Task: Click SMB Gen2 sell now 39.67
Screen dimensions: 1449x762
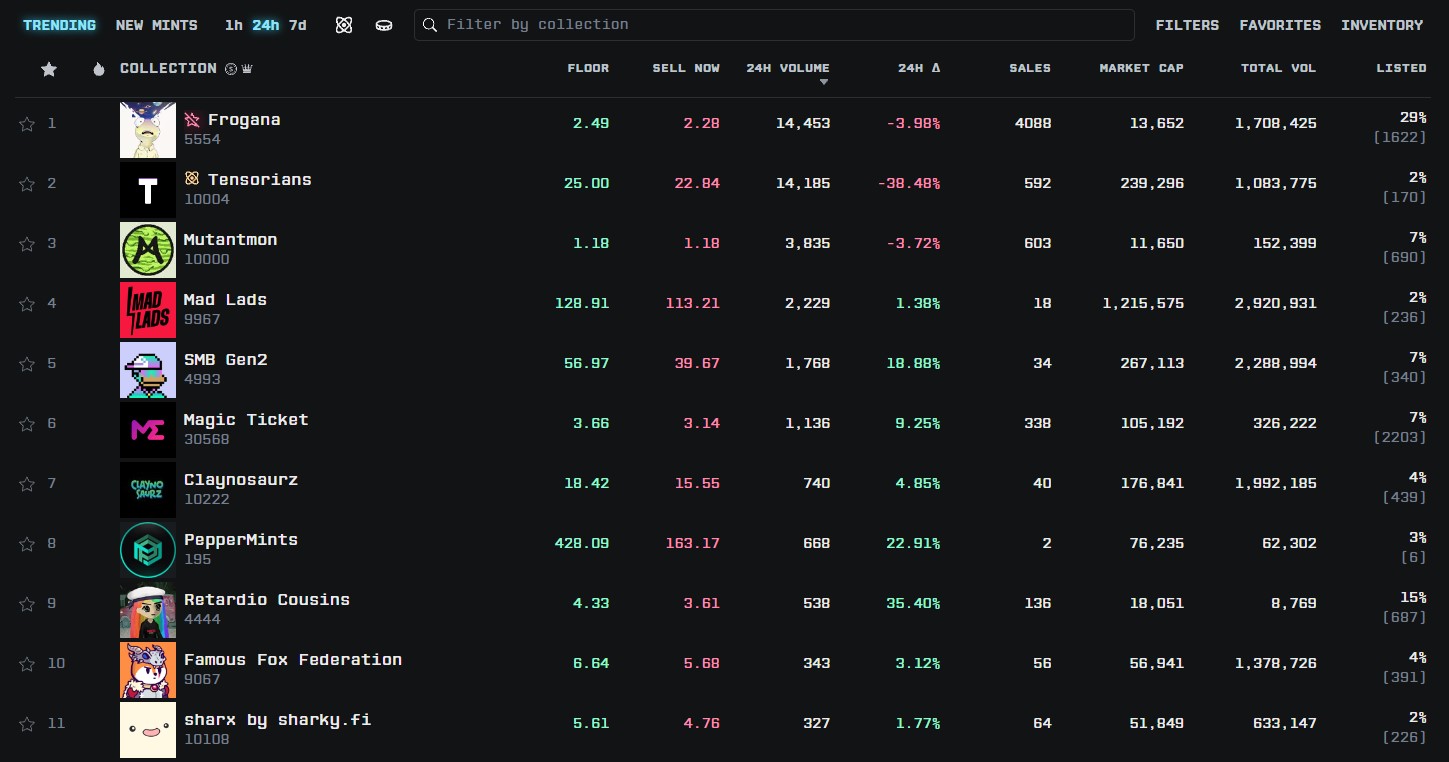Action: (x=697, y=364)
